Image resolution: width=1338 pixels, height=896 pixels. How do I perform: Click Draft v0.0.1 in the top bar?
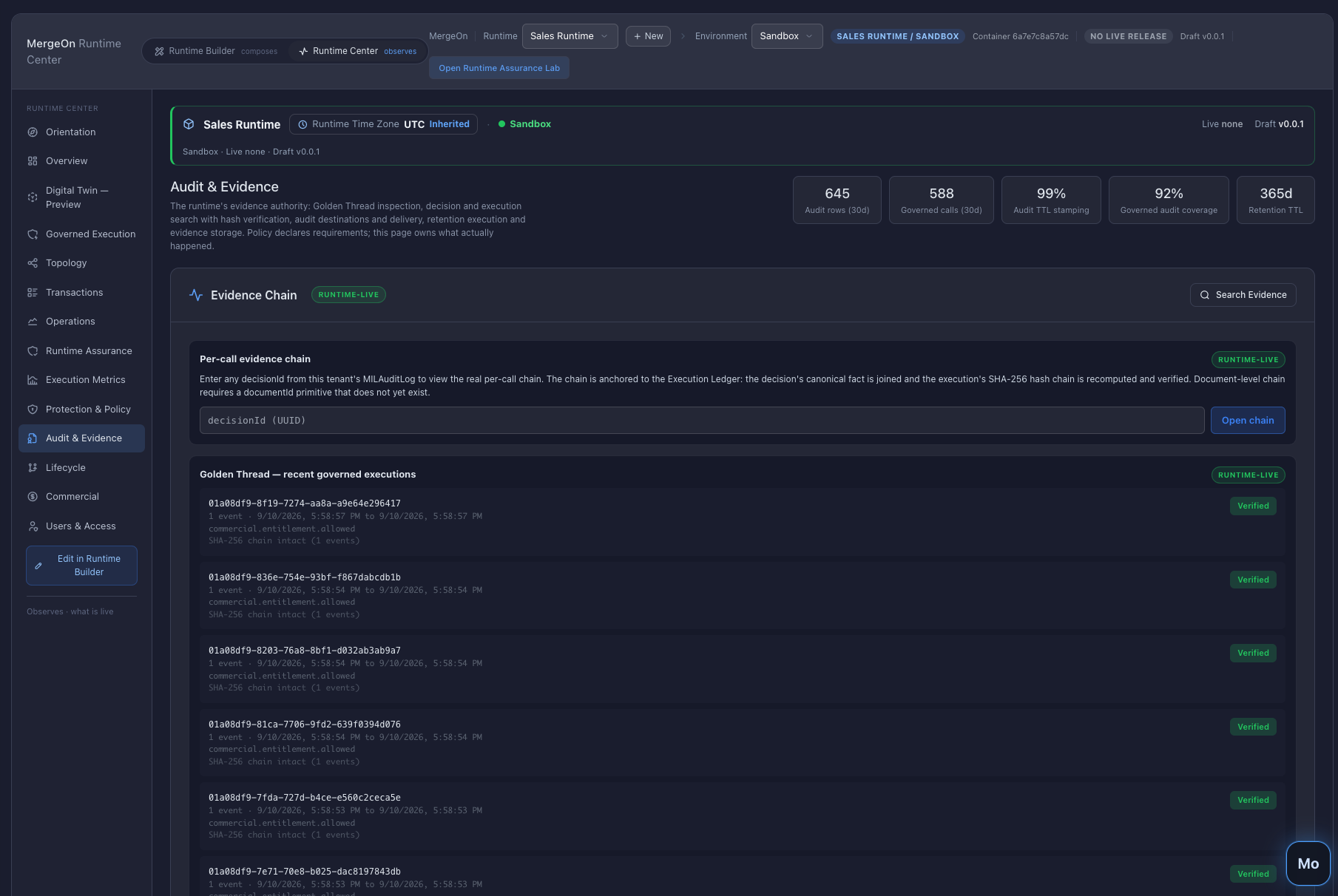tap(1202, 36)
